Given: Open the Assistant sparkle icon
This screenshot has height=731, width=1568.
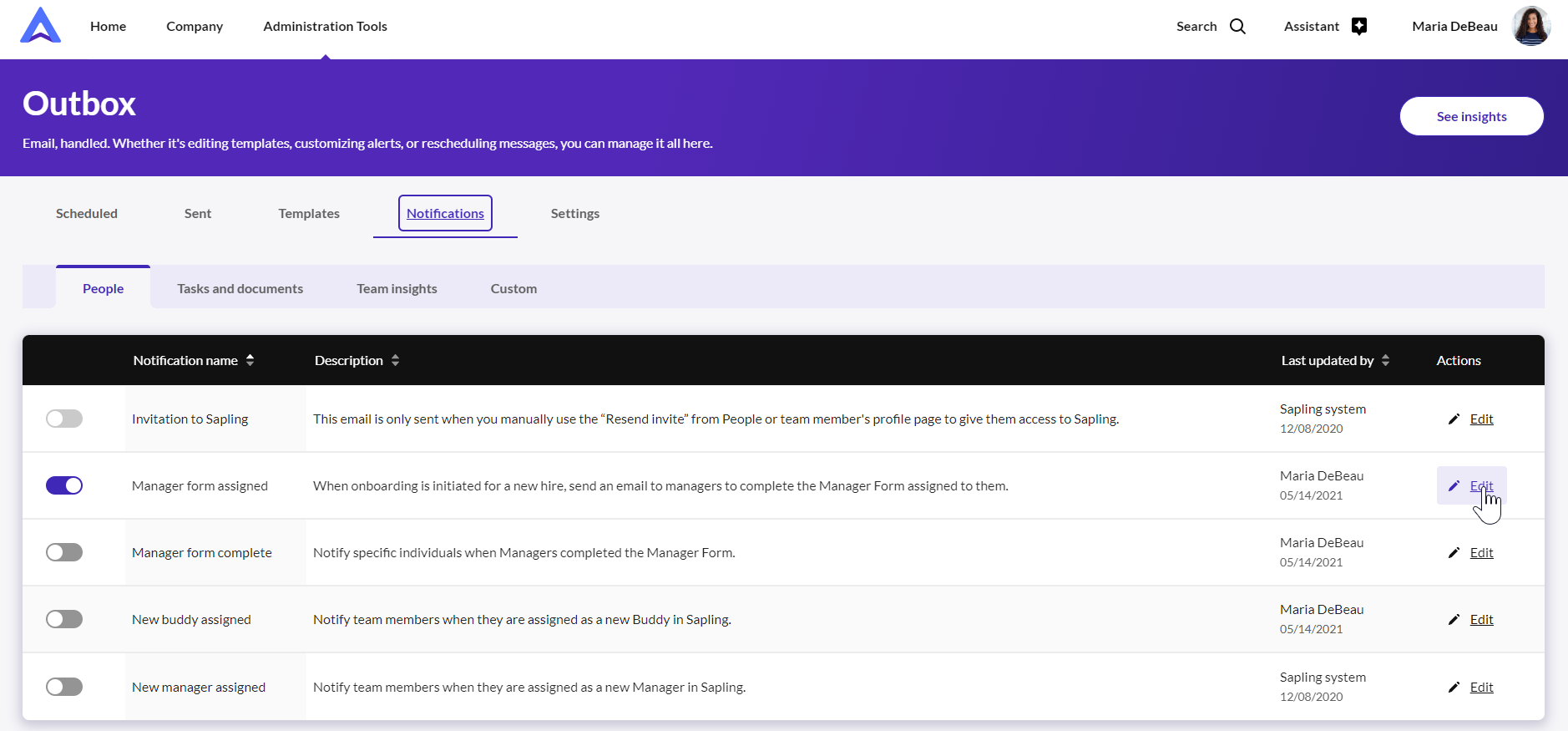Looking at the screenshot, I should [x=1359, y=27].
